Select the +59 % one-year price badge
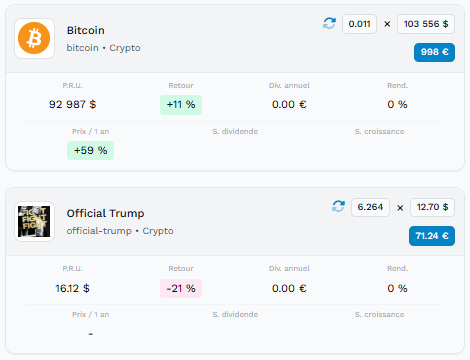The height and width of the screenshot is (360, 470). click(x=90, y=150)
